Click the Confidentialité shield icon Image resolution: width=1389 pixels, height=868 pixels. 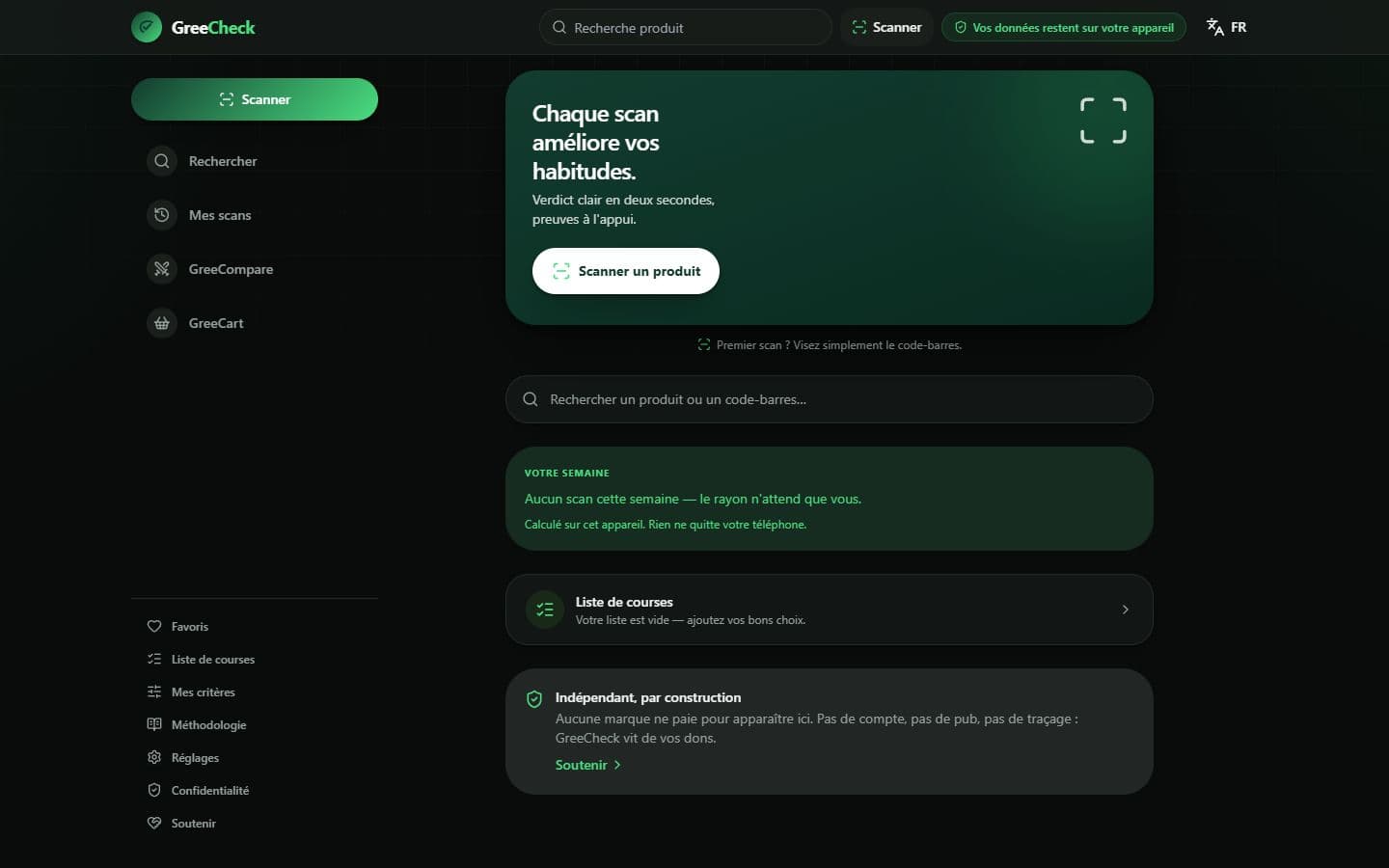point(154,790)
